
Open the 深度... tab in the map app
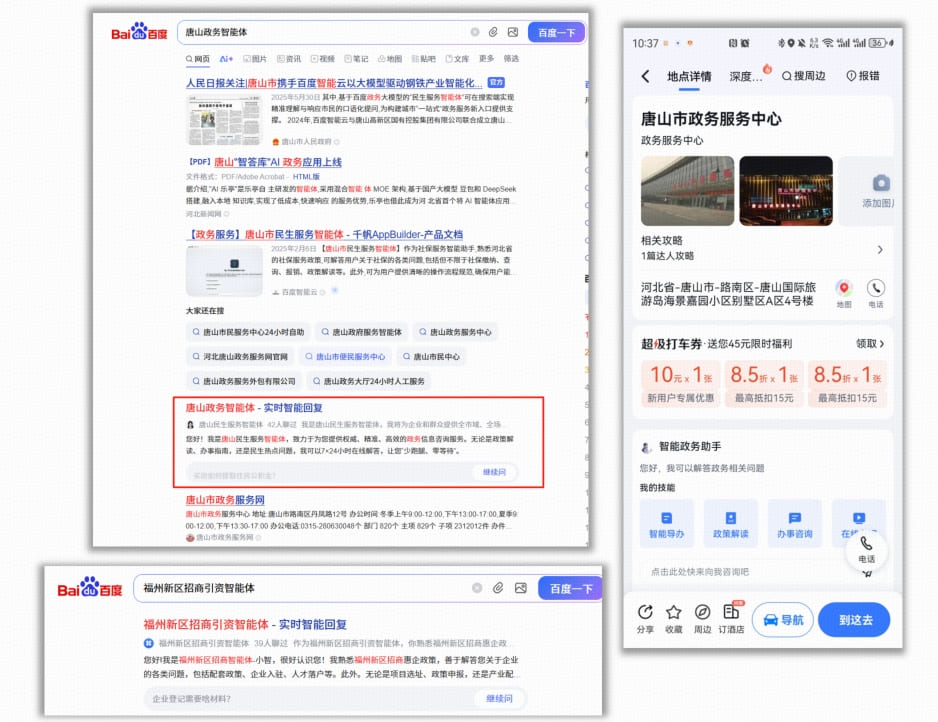(746, 77)
